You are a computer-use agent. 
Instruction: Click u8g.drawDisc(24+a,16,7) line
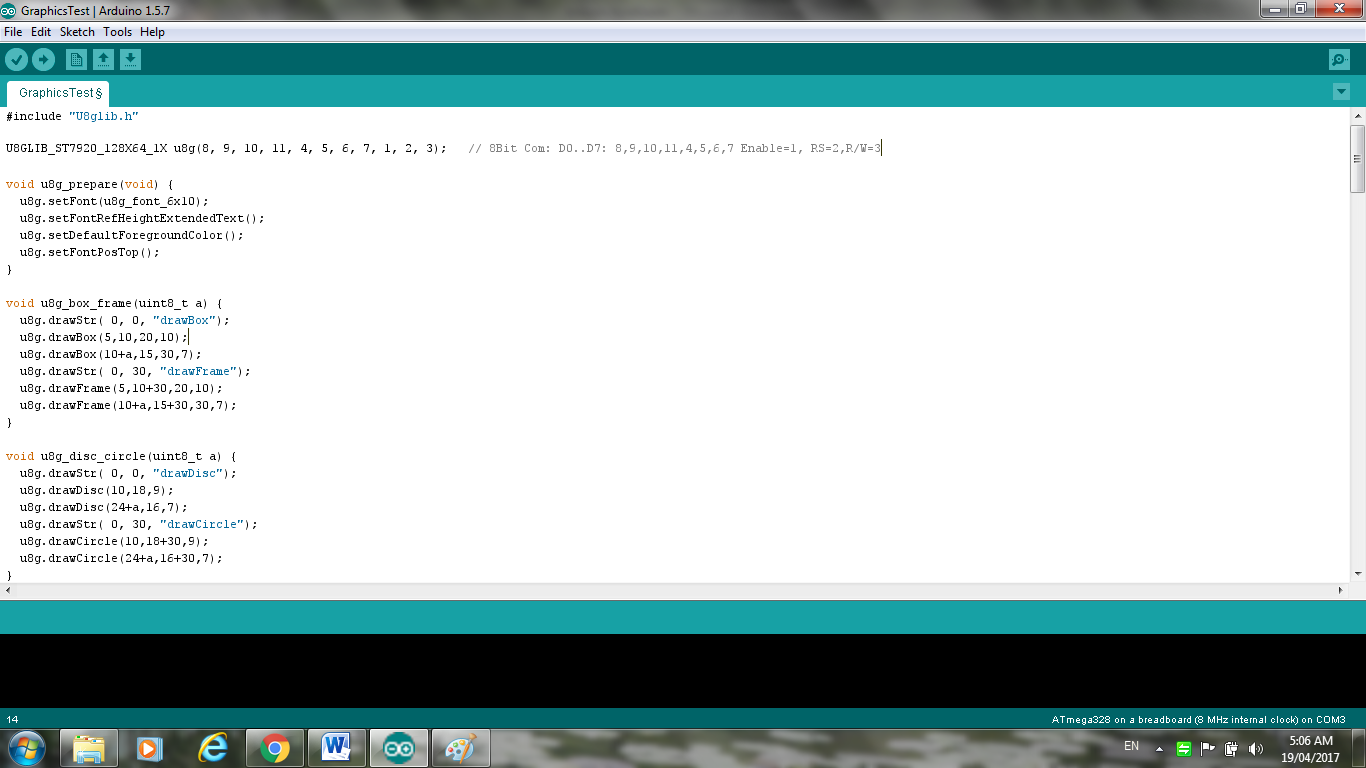103,507
